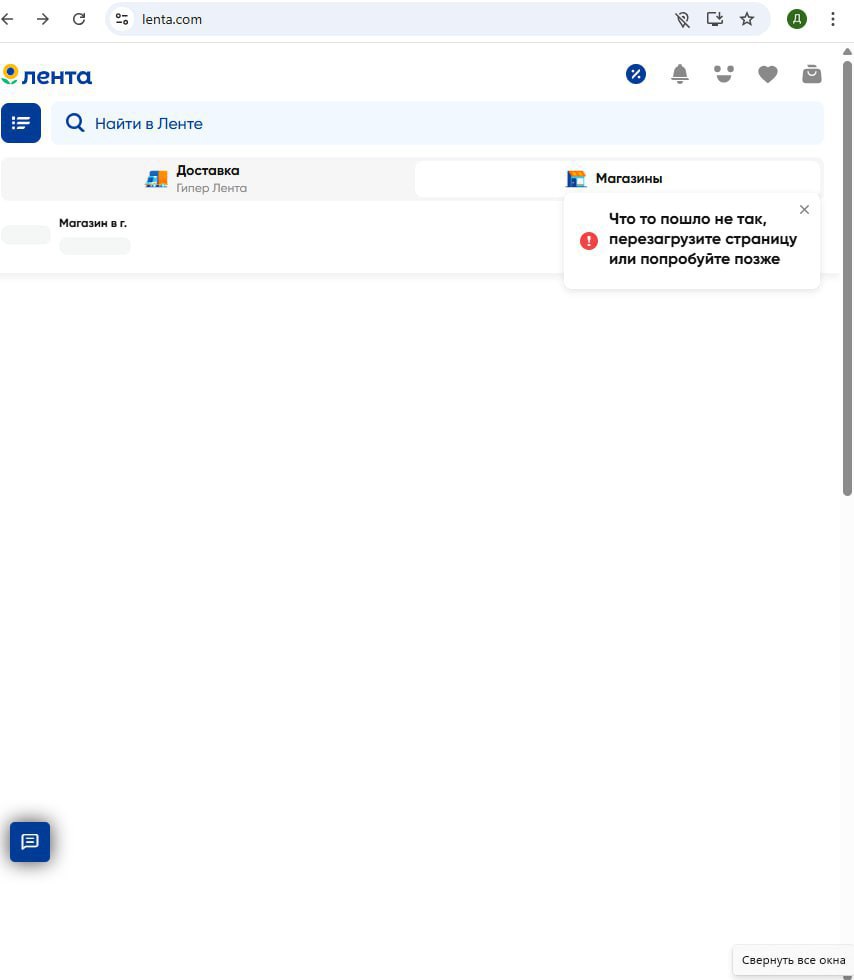The width and height of the screenshot is (854, 980).
Task: Open the shopping bag cart icon
Action: pyautogui.click(x=811, y=74)
